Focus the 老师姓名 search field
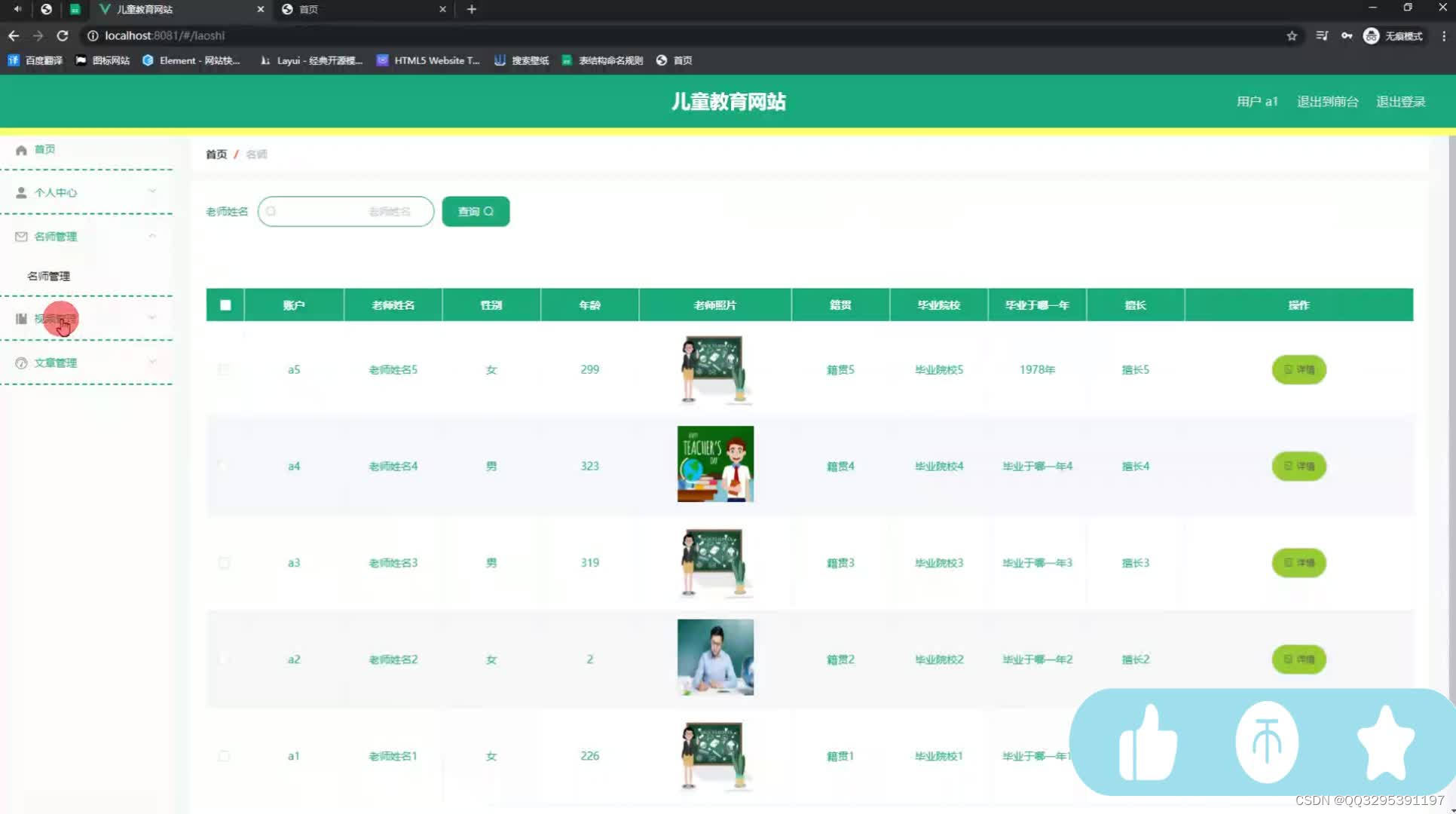 tap(346, 211)
